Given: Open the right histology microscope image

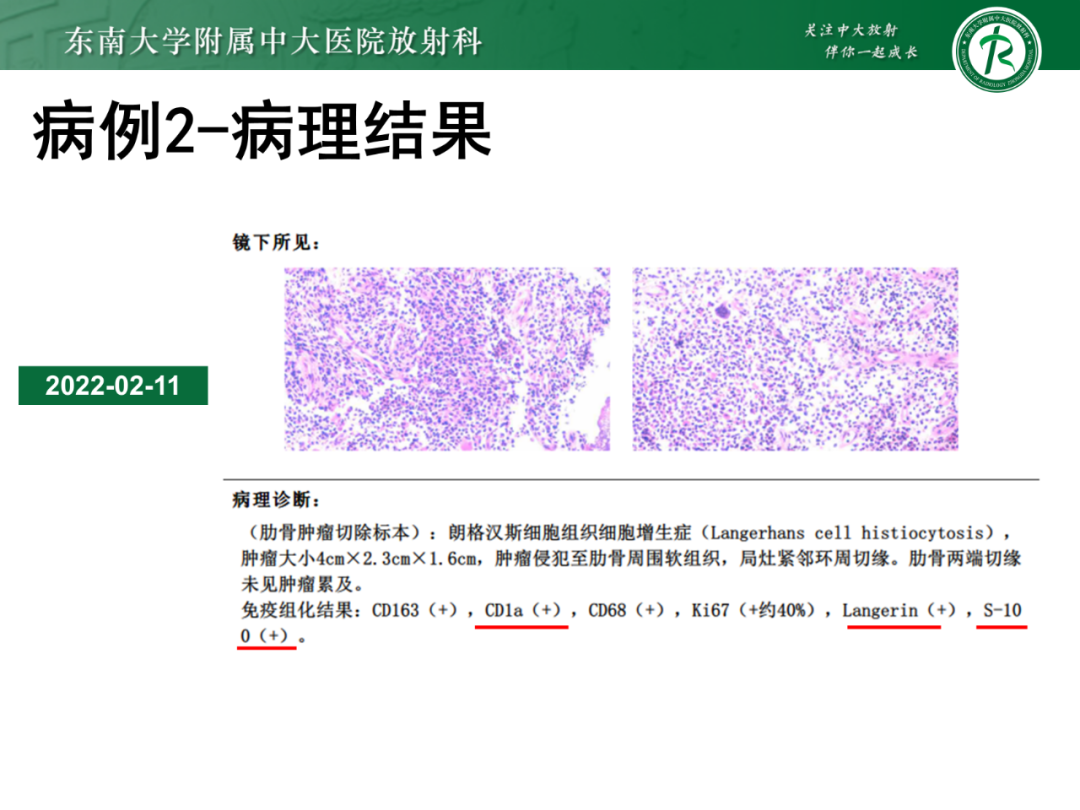Looking at the screenshot, I should tap(795, 359).
